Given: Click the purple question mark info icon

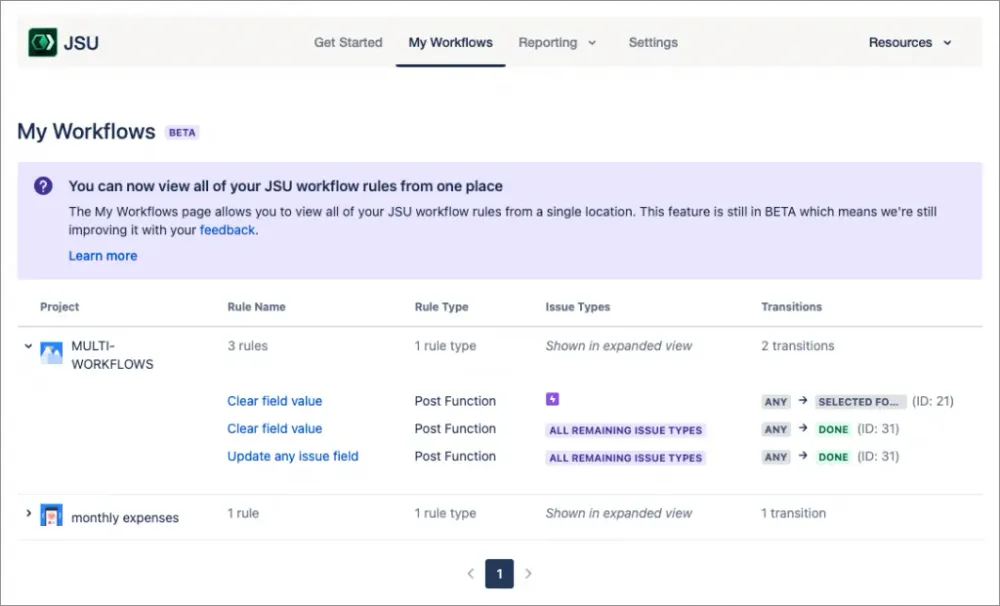Looking at the screenshot, I should coord(43,186).
